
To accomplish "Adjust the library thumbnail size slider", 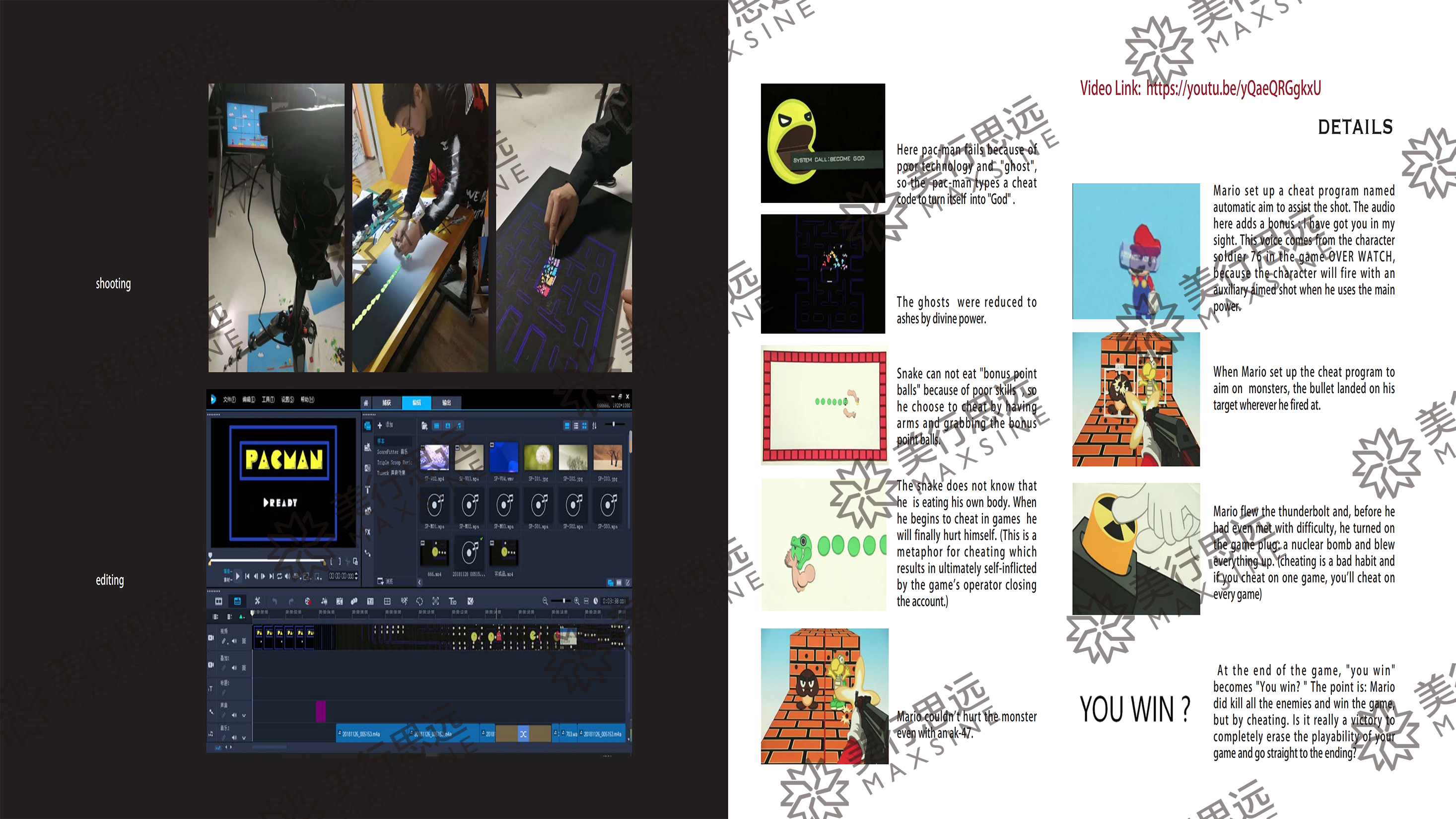I will (x=615, y=424).
